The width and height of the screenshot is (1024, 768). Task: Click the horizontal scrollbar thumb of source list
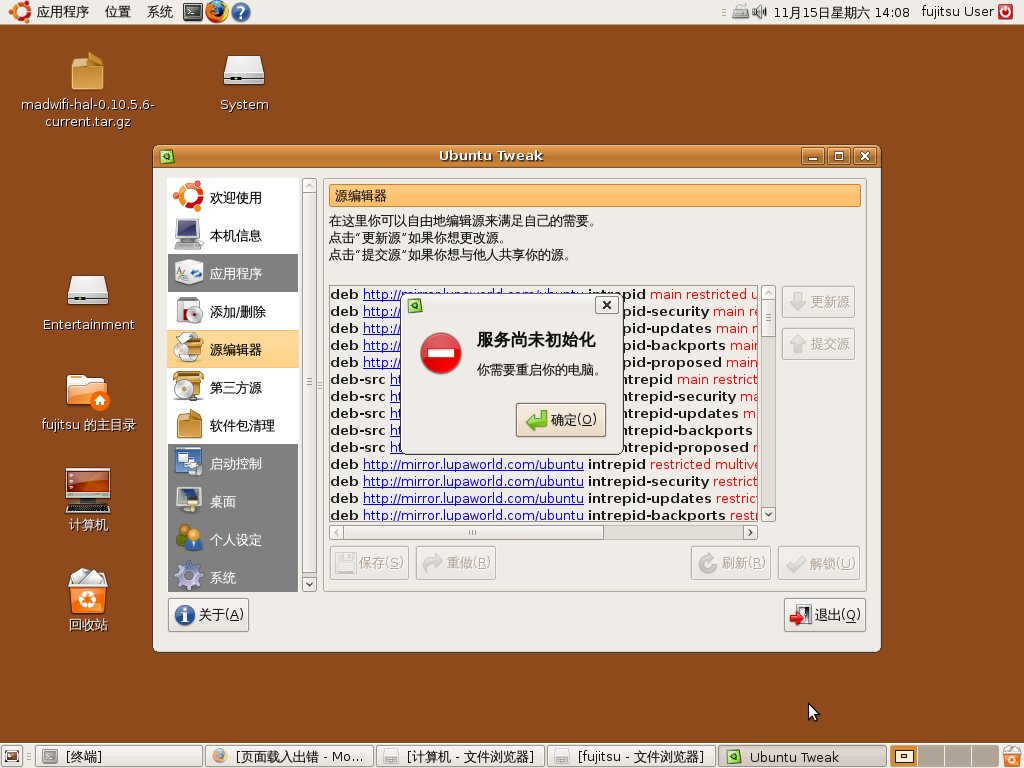coord(473,532)
